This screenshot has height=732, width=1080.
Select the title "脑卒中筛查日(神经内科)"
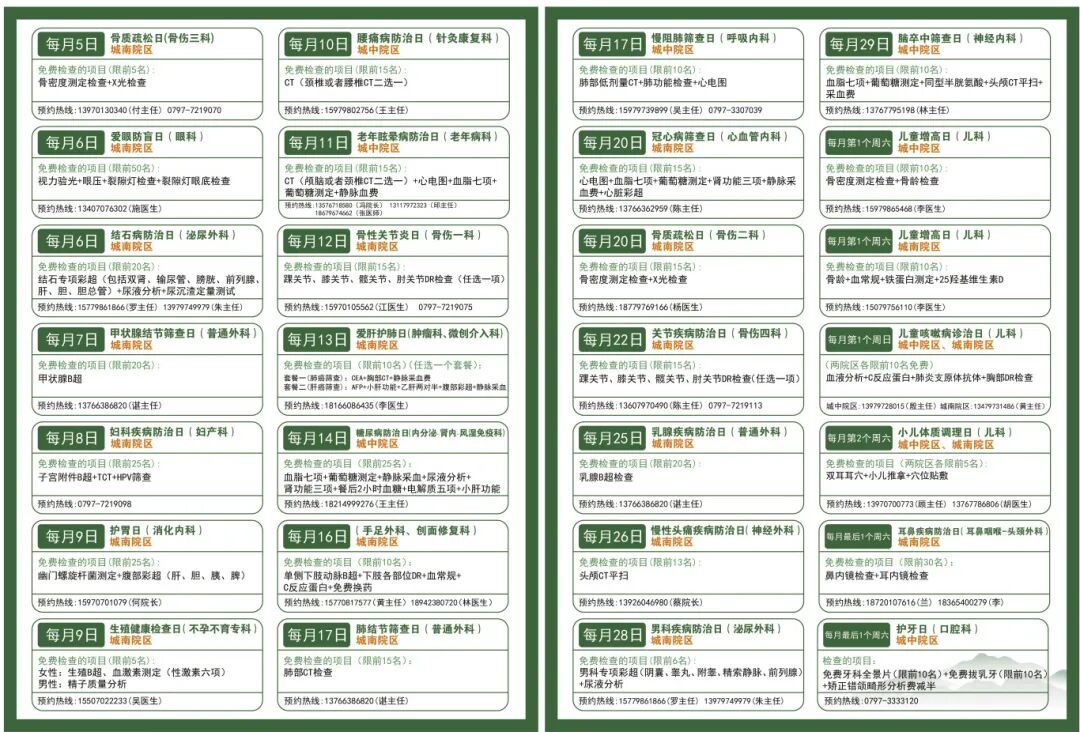(960, 38)
